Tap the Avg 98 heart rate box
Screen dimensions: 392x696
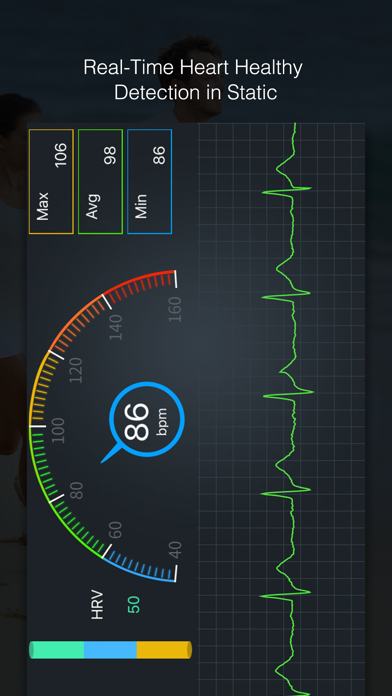point(100,182)
